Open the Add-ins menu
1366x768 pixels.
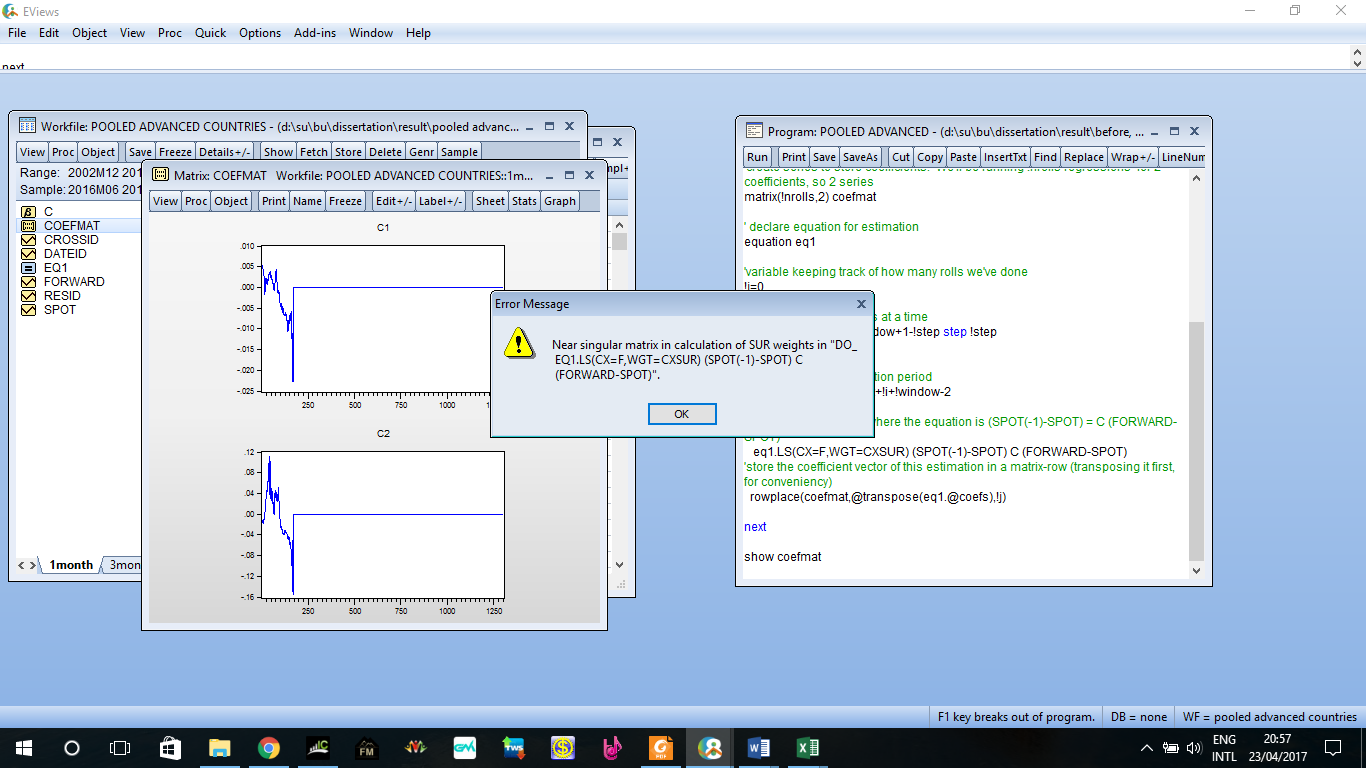coord(315,33)
